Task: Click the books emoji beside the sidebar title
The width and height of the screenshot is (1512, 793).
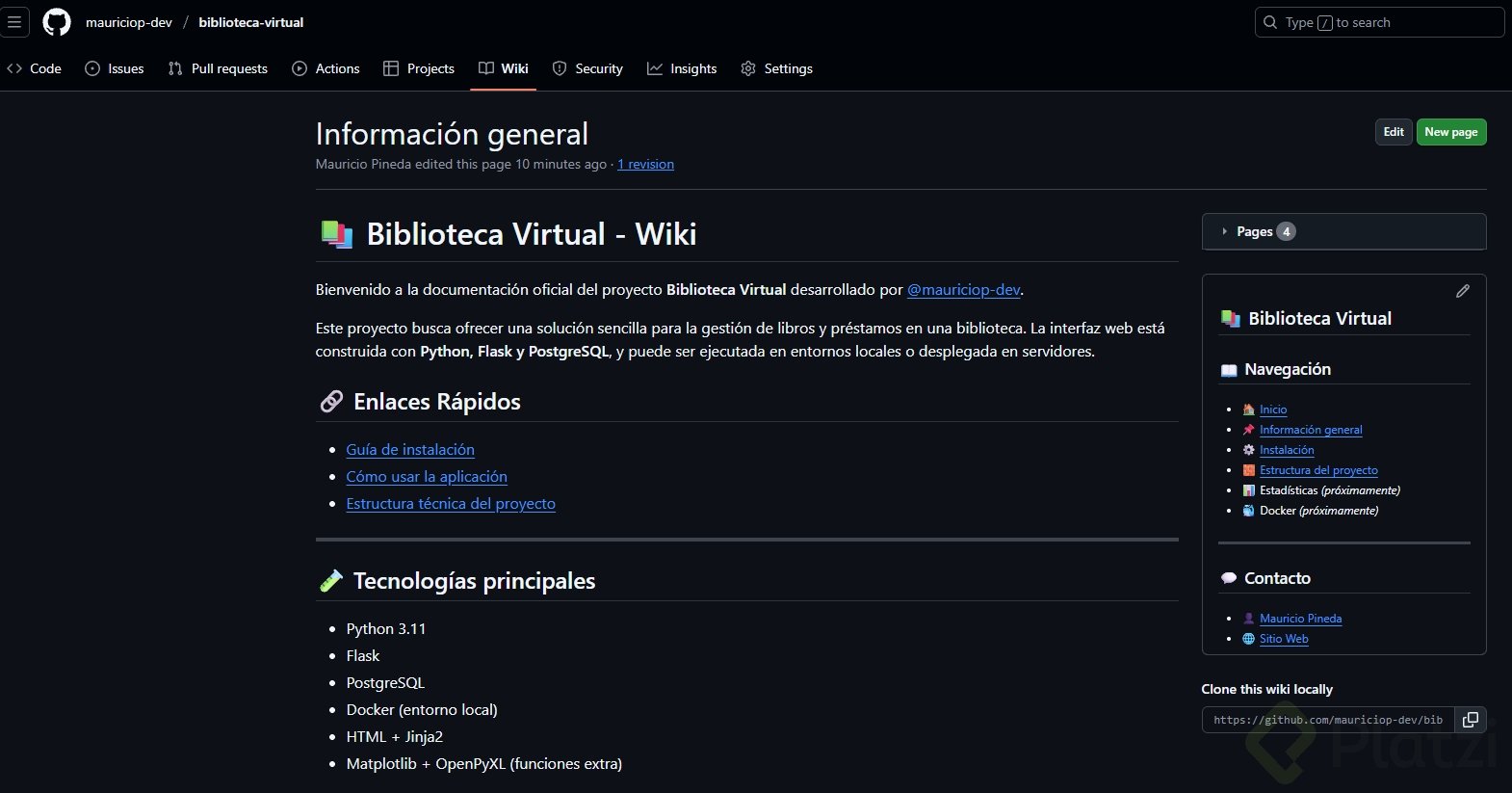Action: click(1231, 318)
